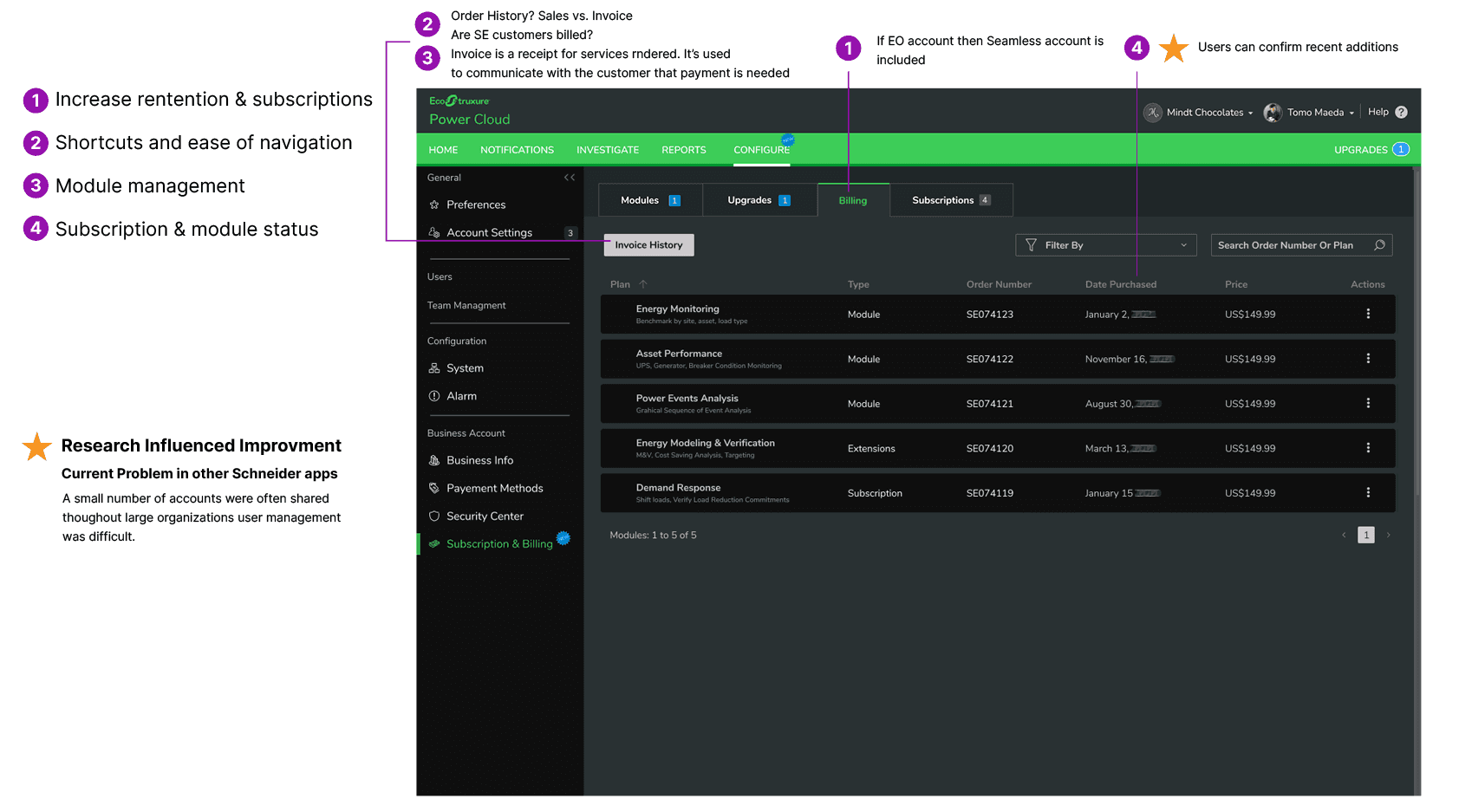Open REPORTS in the navigation bar
The width and height of the screenshot is (1472, 812).
684,150
